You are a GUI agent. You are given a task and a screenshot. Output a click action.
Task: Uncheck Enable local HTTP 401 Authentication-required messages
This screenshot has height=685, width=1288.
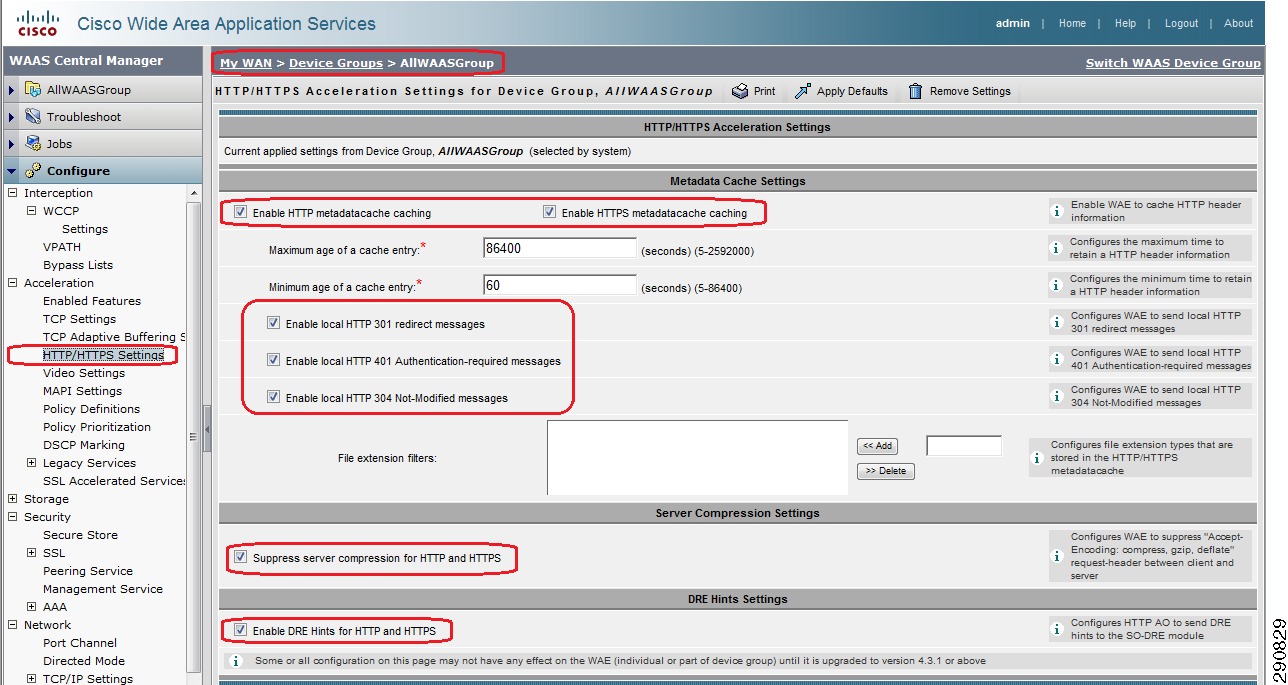coord(273,360)
